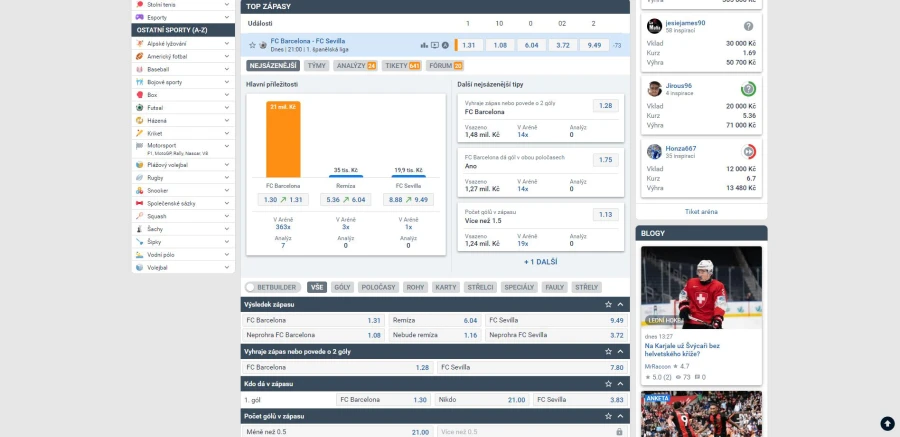This screenshot has width=900, height=437.
Task: Click the Šachy chess piece icon
Action: tap(139, 229)
